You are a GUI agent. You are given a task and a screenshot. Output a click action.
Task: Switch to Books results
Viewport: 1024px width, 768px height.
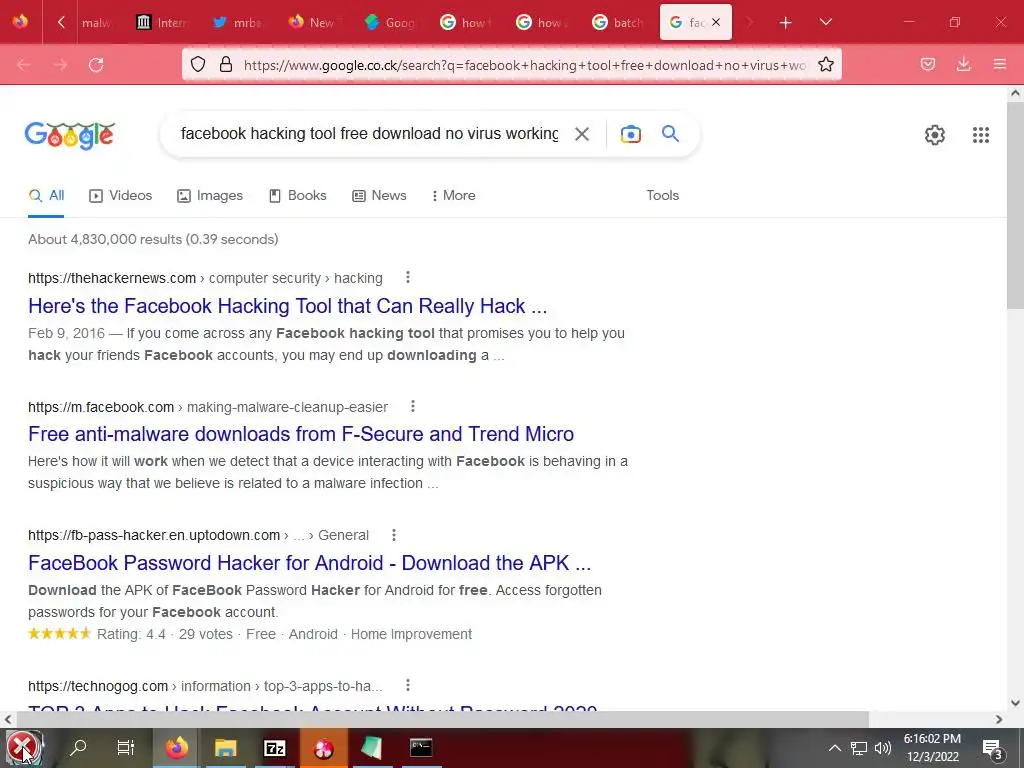[x=297, y=195]
